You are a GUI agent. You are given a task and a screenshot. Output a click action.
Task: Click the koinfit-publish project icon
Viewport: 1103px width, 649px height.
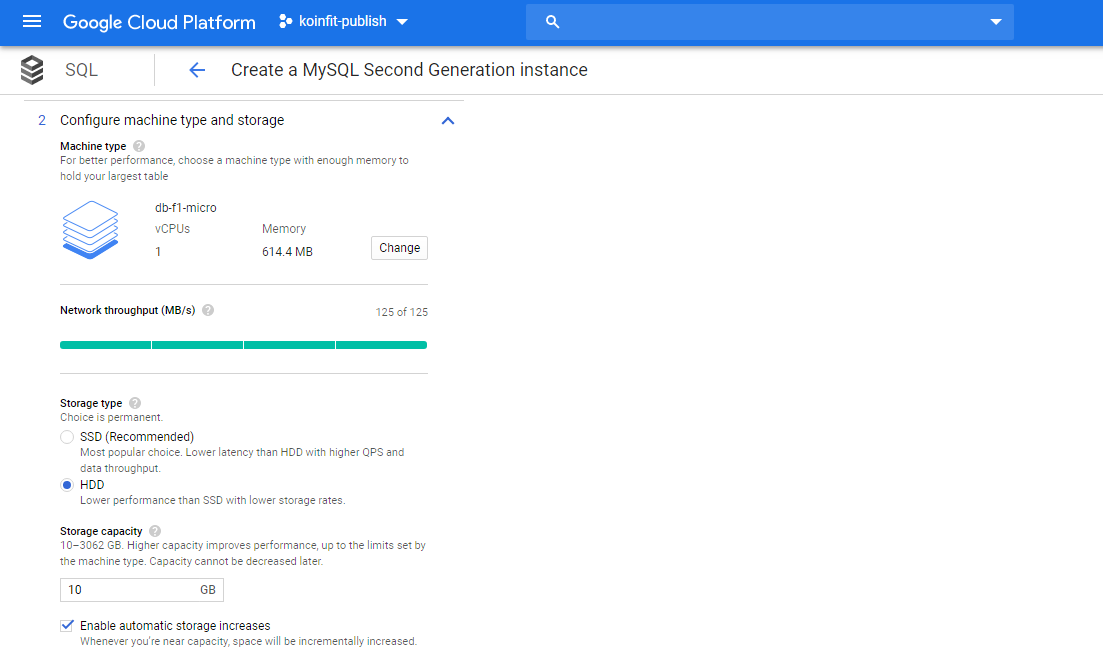click(285, 22)
